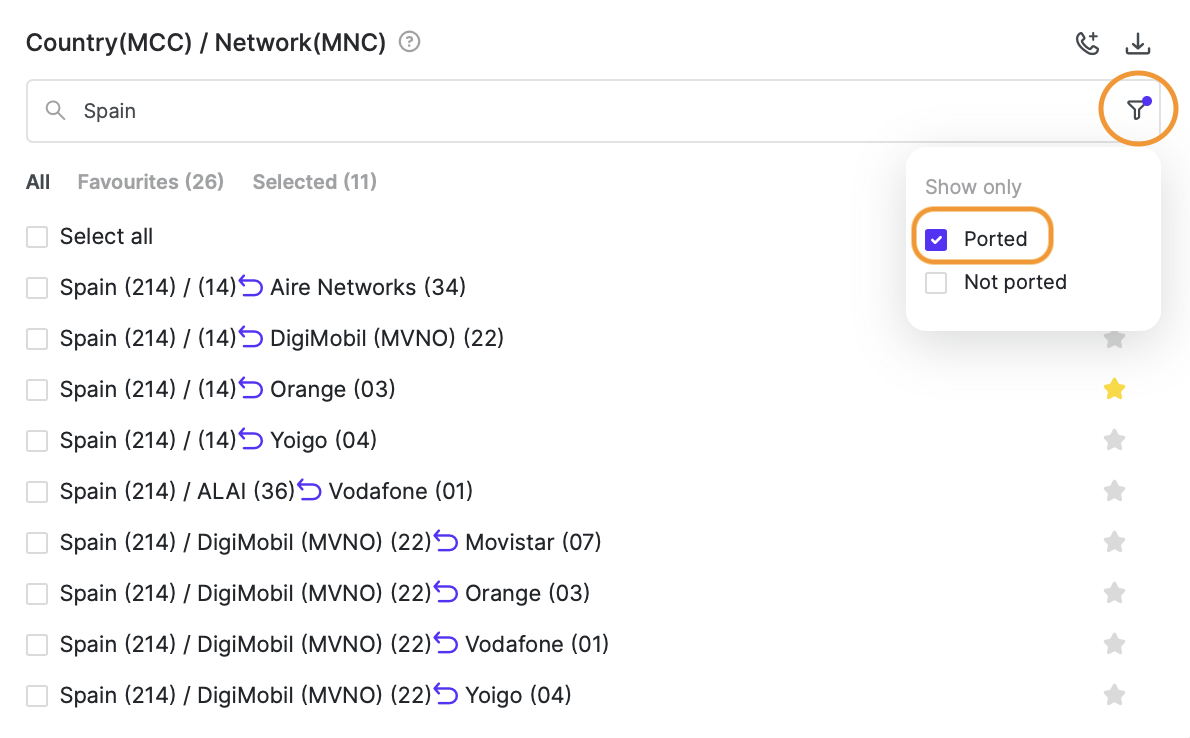Open the Selected (11) tab
The image size is (1190, 738).
pyautogui.click(x=314, y=182)
